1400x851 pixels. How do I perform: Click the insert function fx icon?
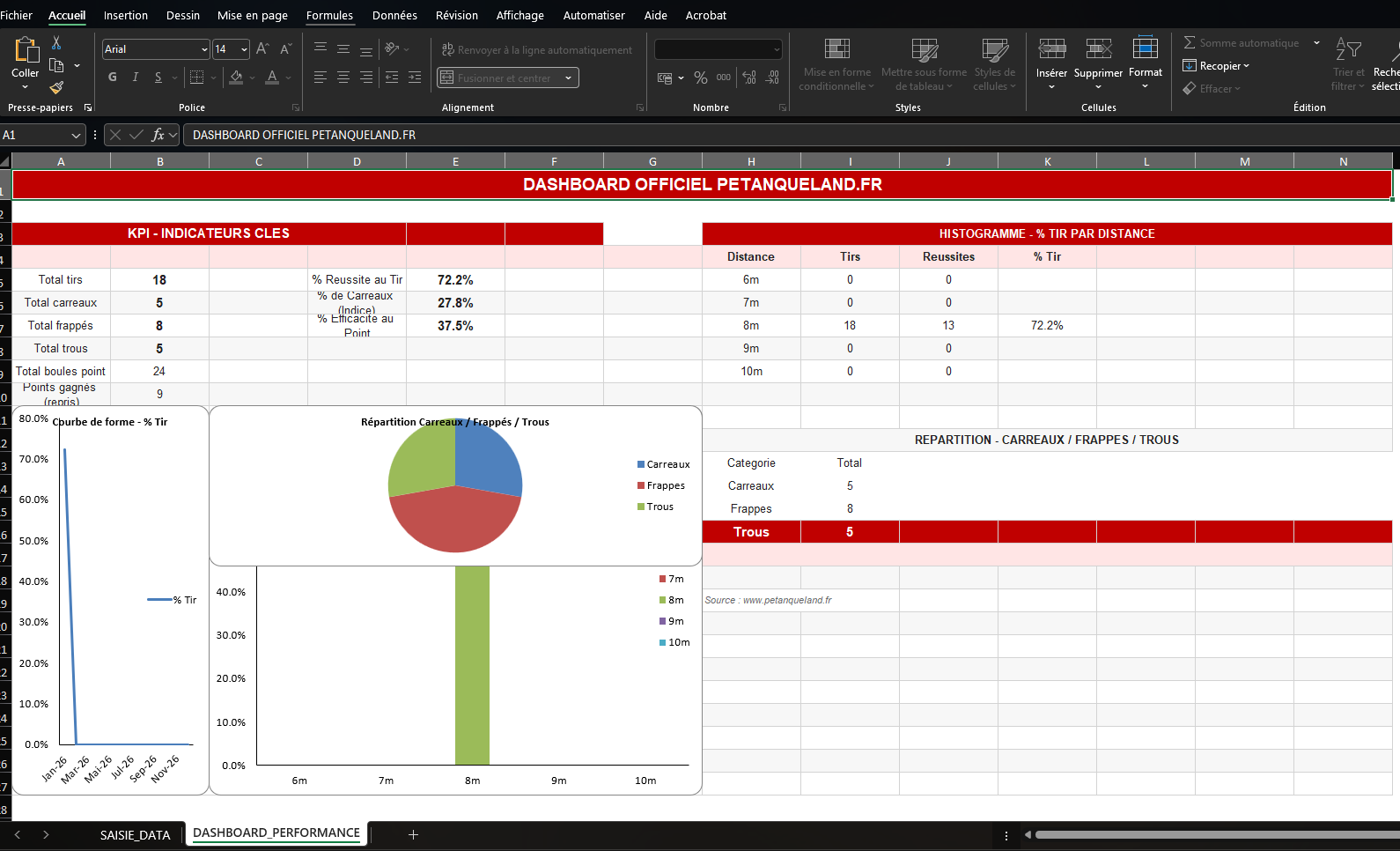(x=158, y=135)
